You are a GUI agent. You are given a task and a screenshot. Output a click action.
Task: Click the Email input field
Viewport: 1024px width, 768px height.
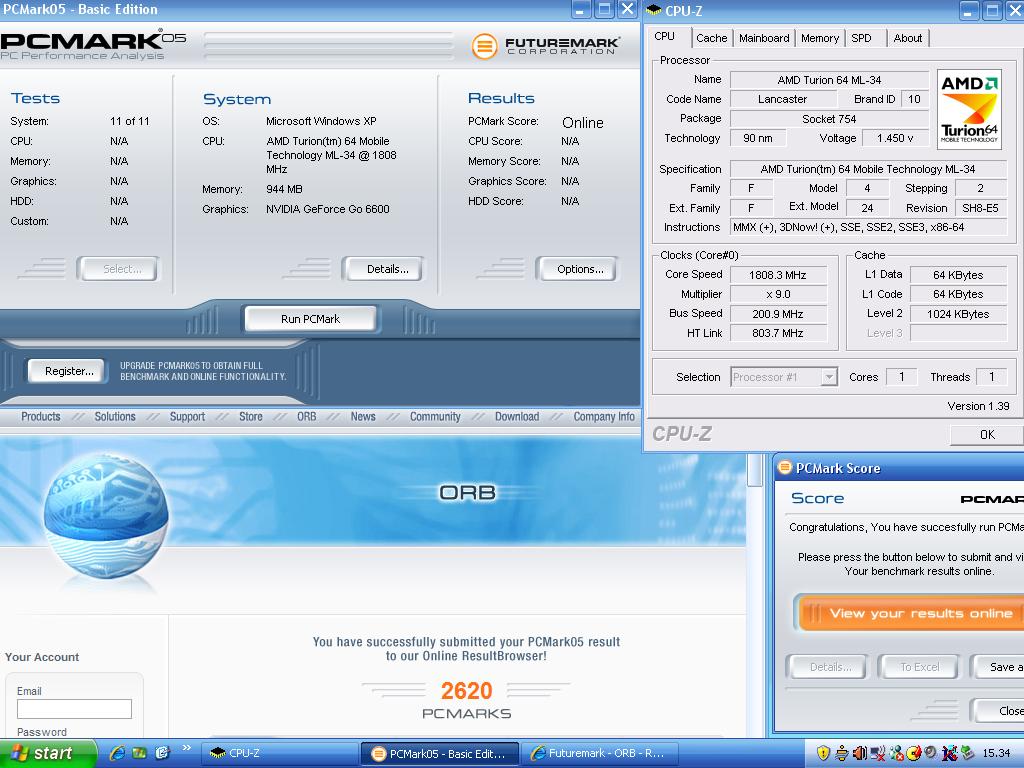coord(74,709)
